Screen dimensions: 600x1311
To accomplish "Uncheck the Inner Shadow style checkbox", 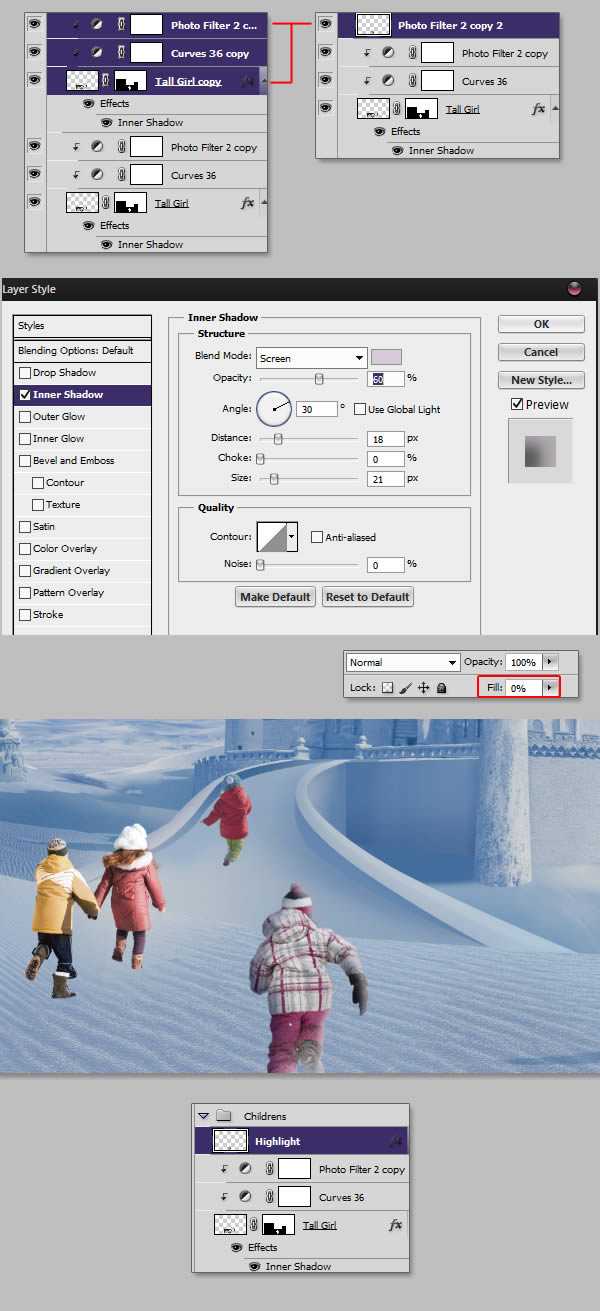I will pyautogui.click(x=25, y=395).
